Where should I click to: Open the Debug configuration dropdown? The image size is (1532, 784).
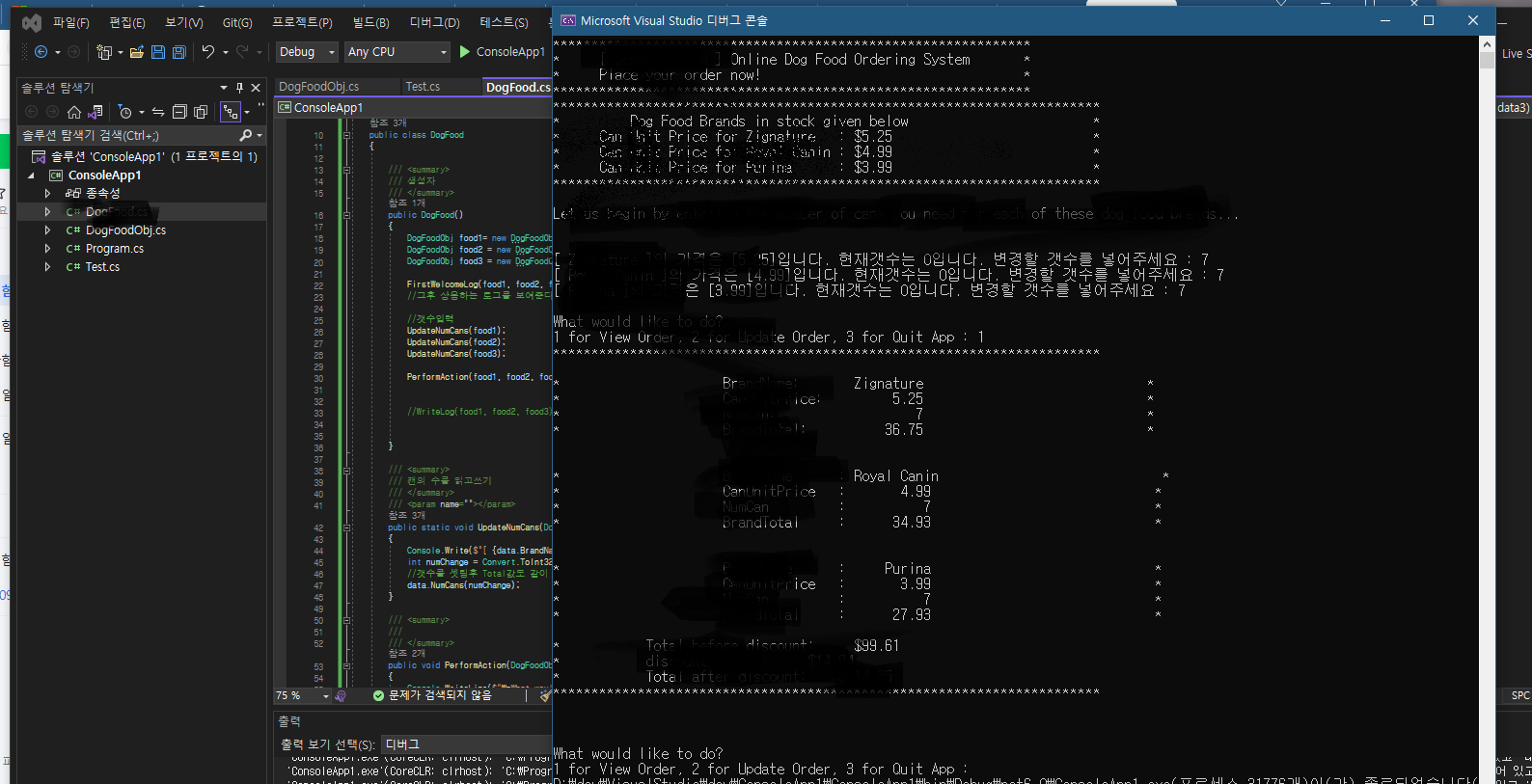[307, 52]
